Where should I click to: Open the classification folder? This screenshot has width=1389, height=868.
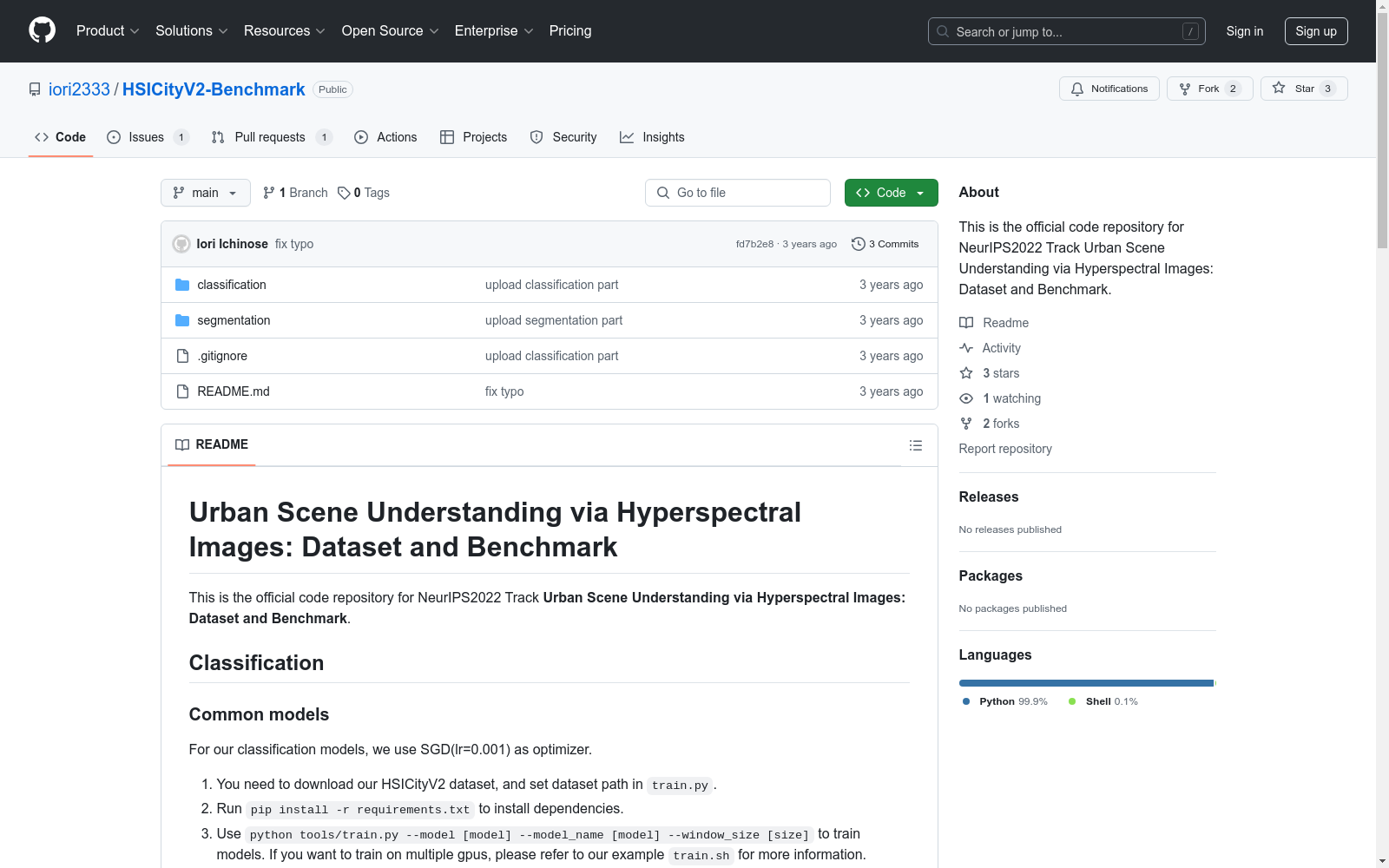(x=232, y=285)
